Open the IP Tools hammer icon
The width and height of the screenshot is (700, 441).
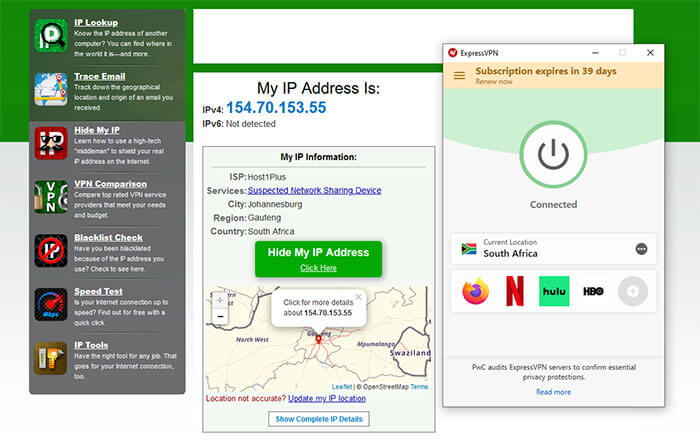tap(51, 358)
